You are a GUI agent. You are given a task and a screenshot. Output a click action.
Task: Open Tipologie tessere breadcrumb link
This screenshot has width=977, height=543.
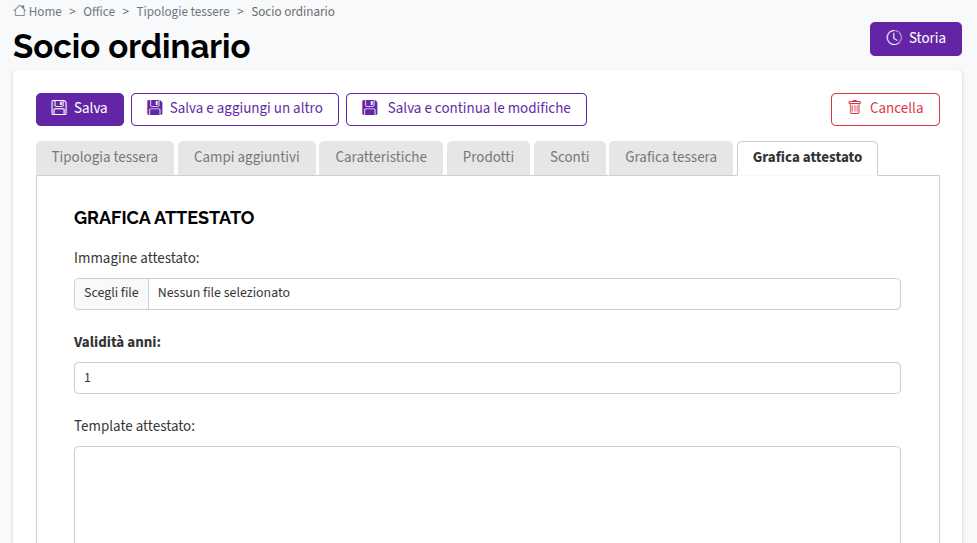183,11
